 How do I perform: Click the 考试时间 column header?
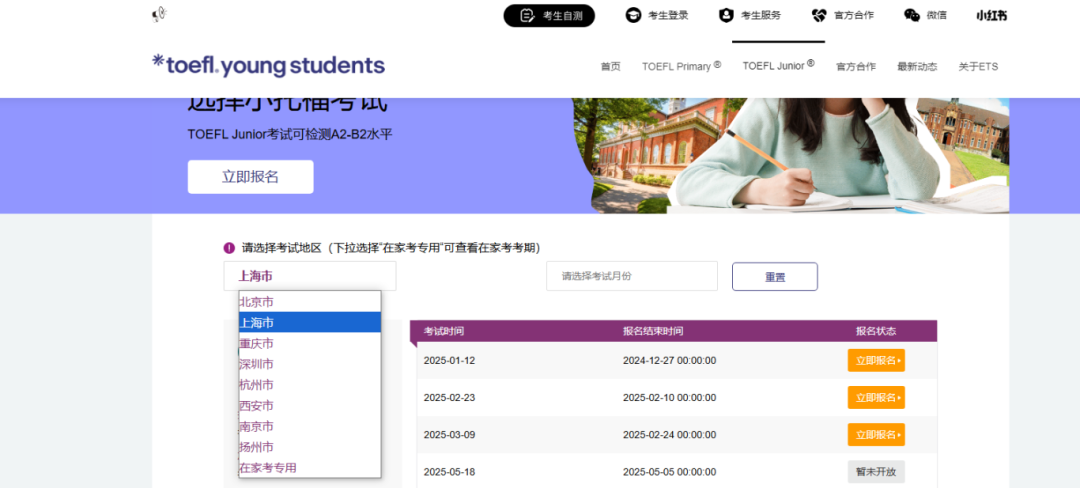point(444,331)
